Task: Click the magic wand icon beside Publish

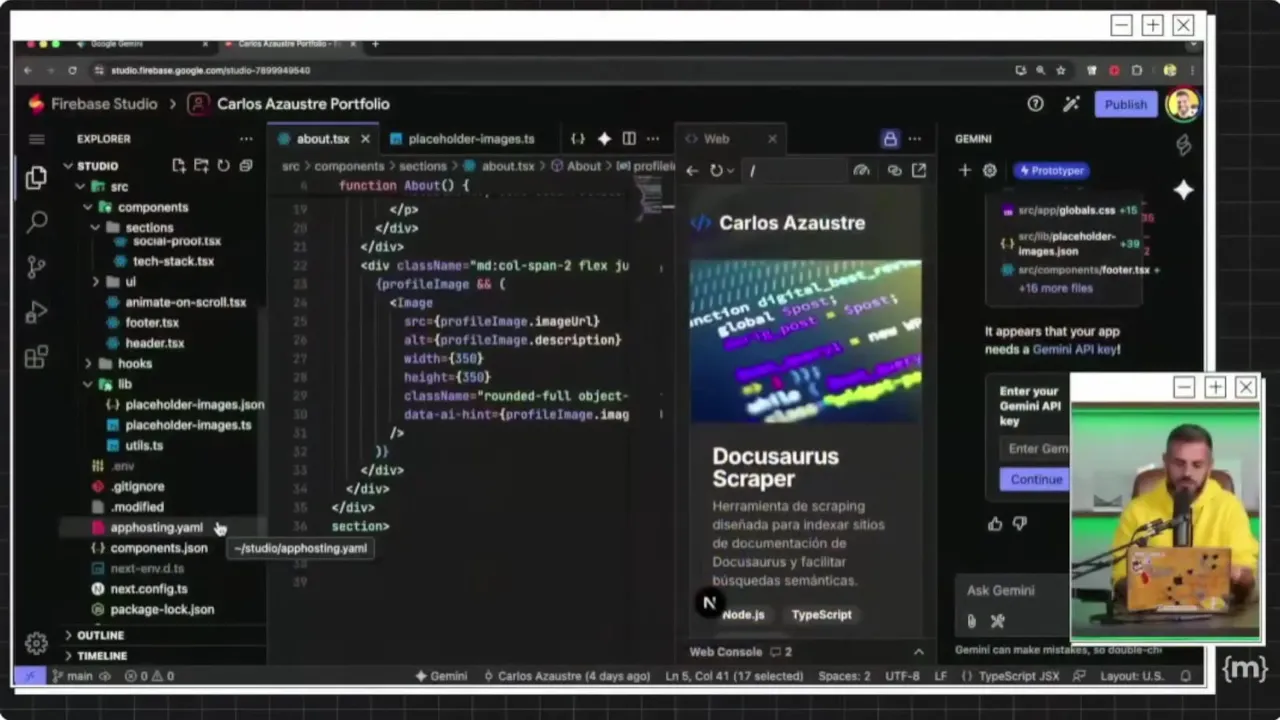Action: point(1071,104)
